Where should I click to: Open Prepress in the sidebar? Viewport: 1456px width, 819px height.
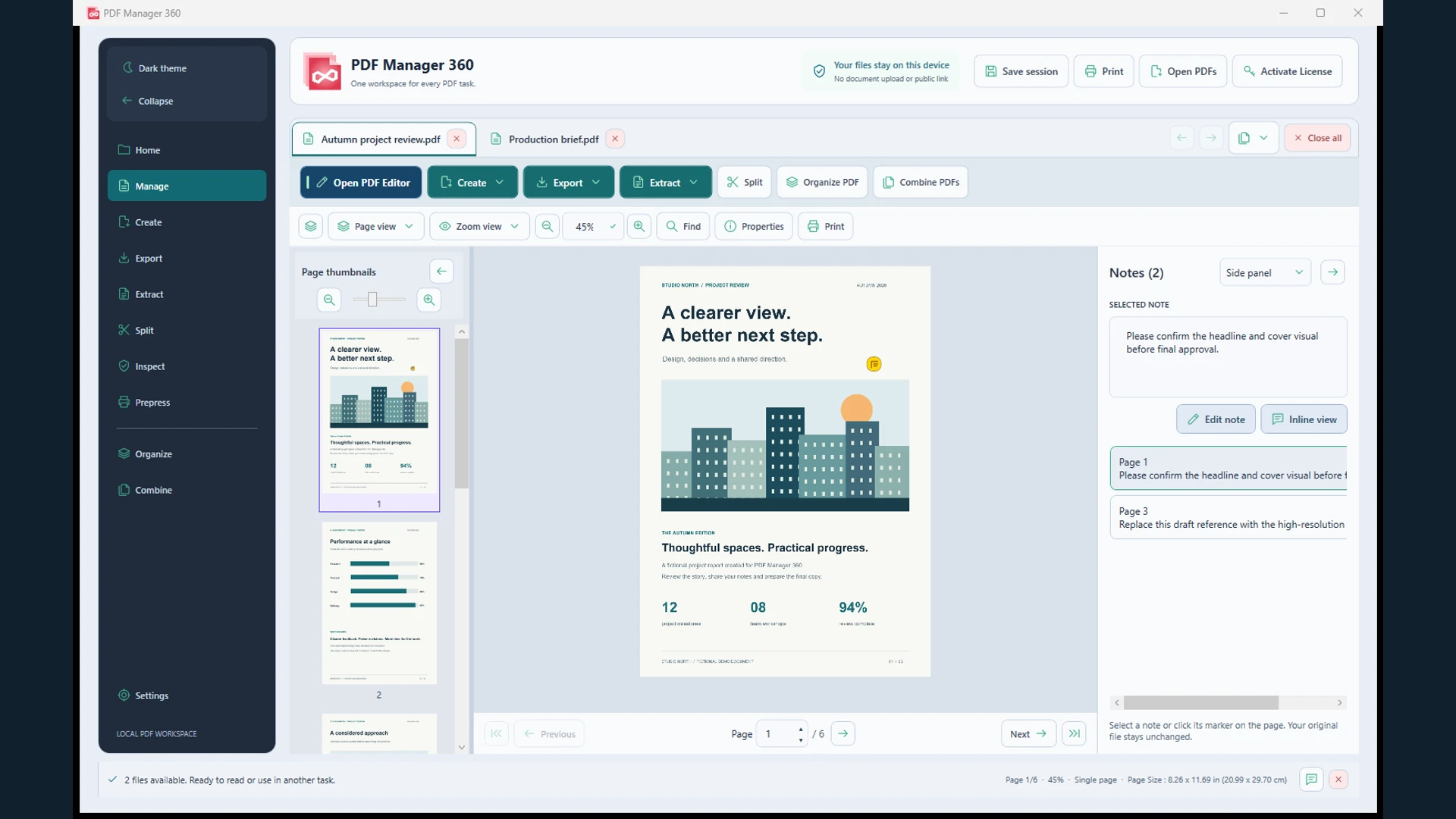(187, 402)
